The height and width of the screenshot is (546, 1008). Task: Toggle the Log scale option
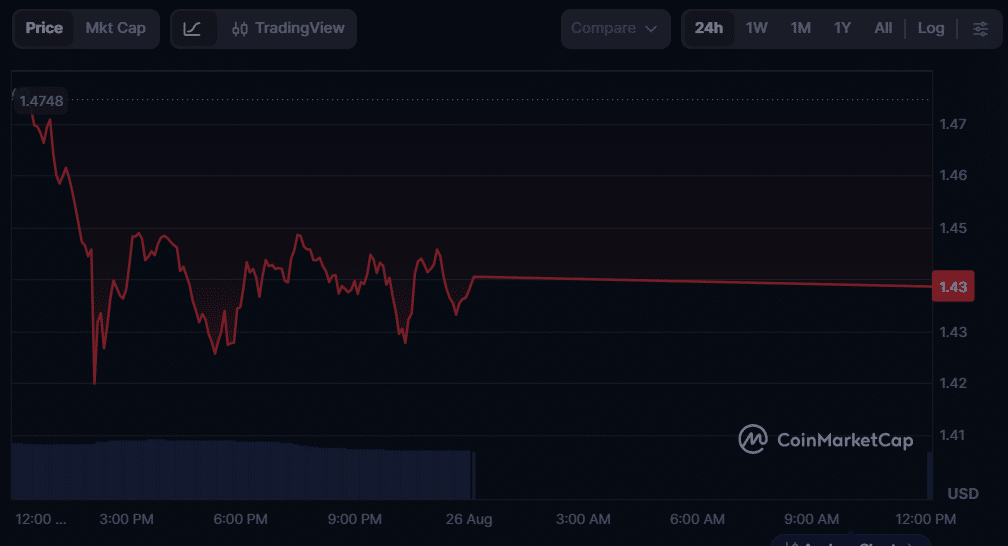(x=931, y=28)
